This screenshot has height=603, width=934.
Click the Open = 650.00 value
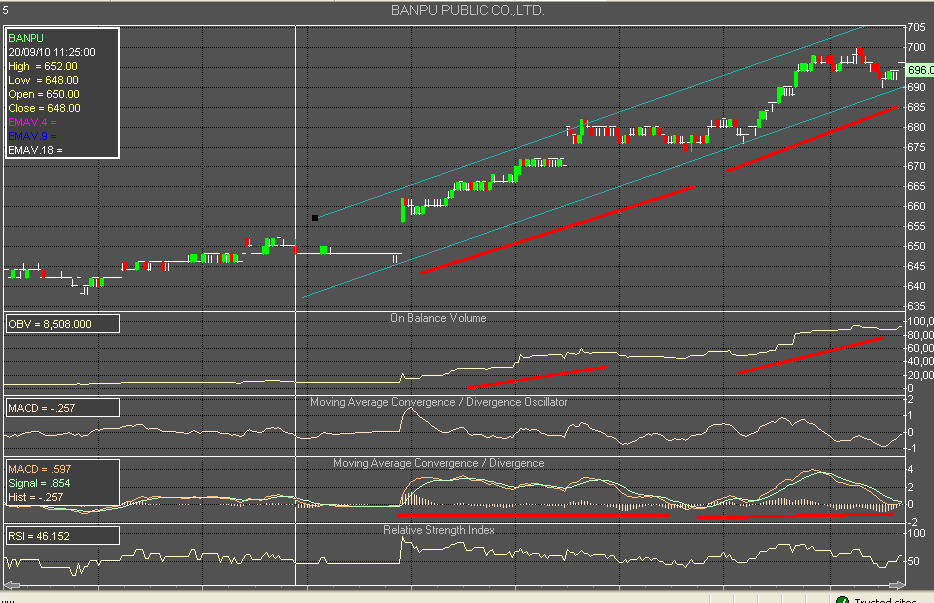43,94
